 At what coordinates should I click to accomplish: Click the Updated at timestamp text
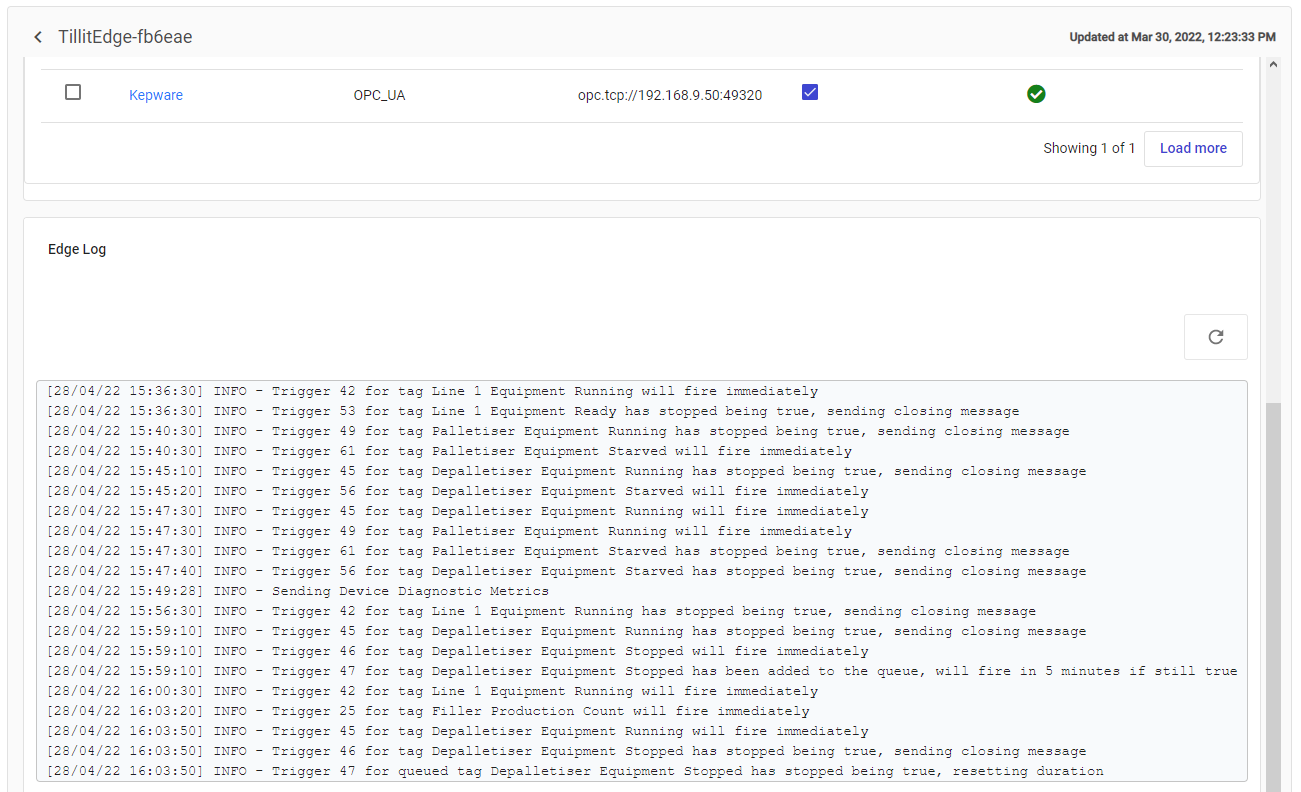click(x=1172, y=37)
